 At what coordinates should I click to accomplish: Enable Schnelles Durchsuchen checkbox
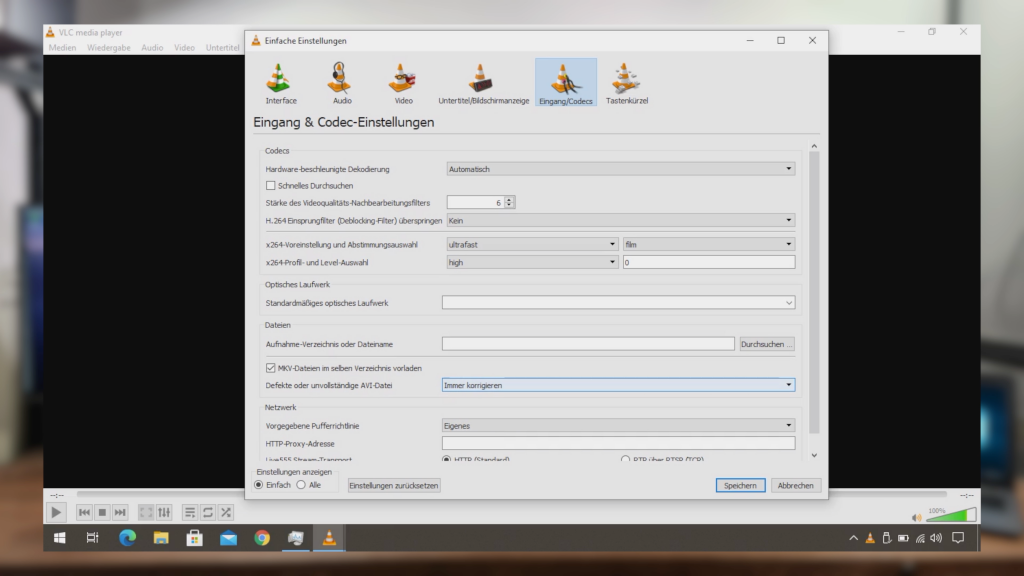[x=271, y=186]
